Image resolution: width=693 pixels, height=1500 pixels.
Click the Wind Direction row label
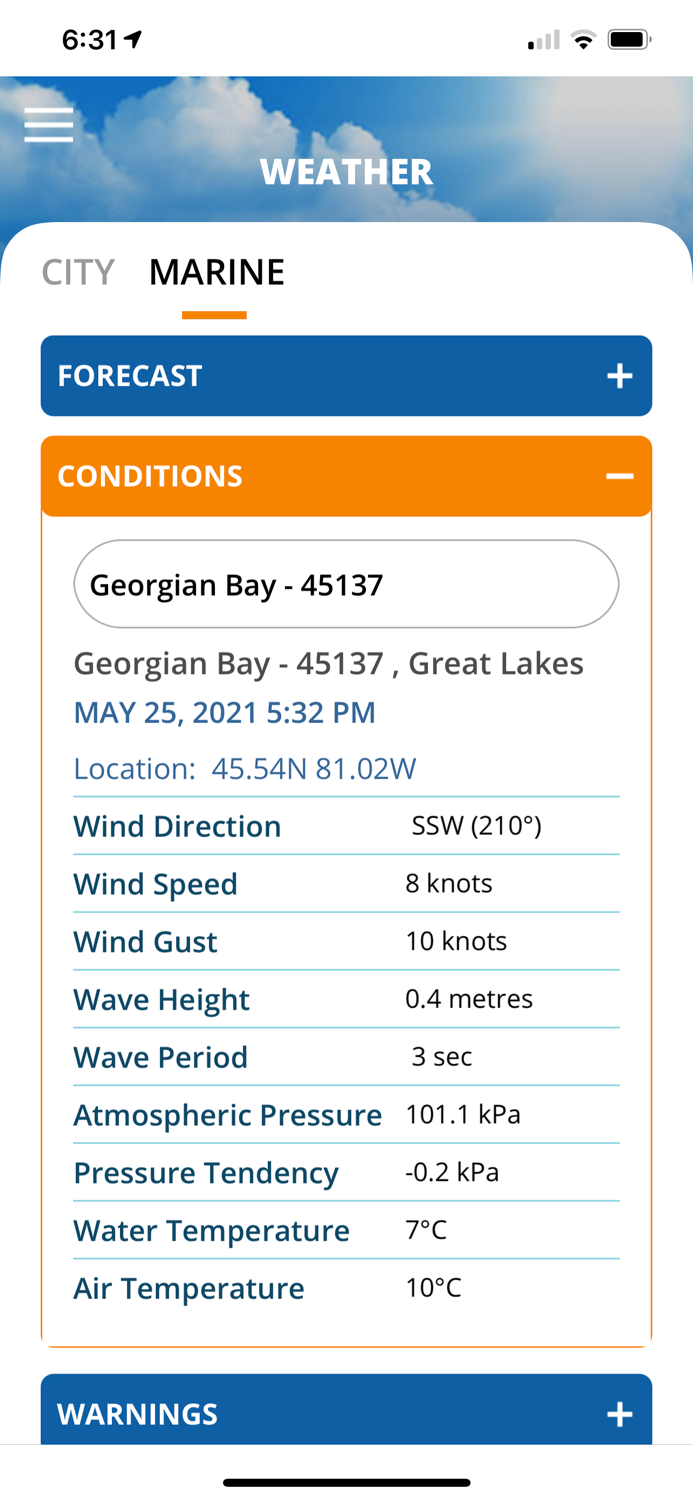tap(177, 826)
